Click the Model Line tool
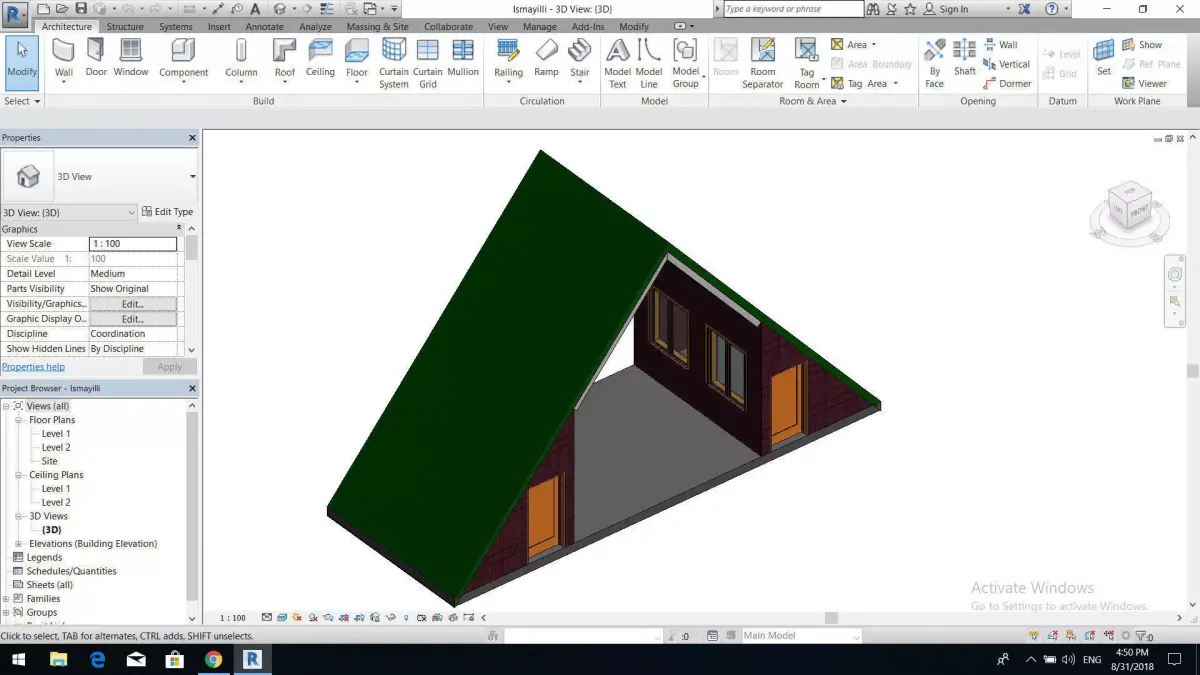 pyautogui.click(x=649, y=63)
